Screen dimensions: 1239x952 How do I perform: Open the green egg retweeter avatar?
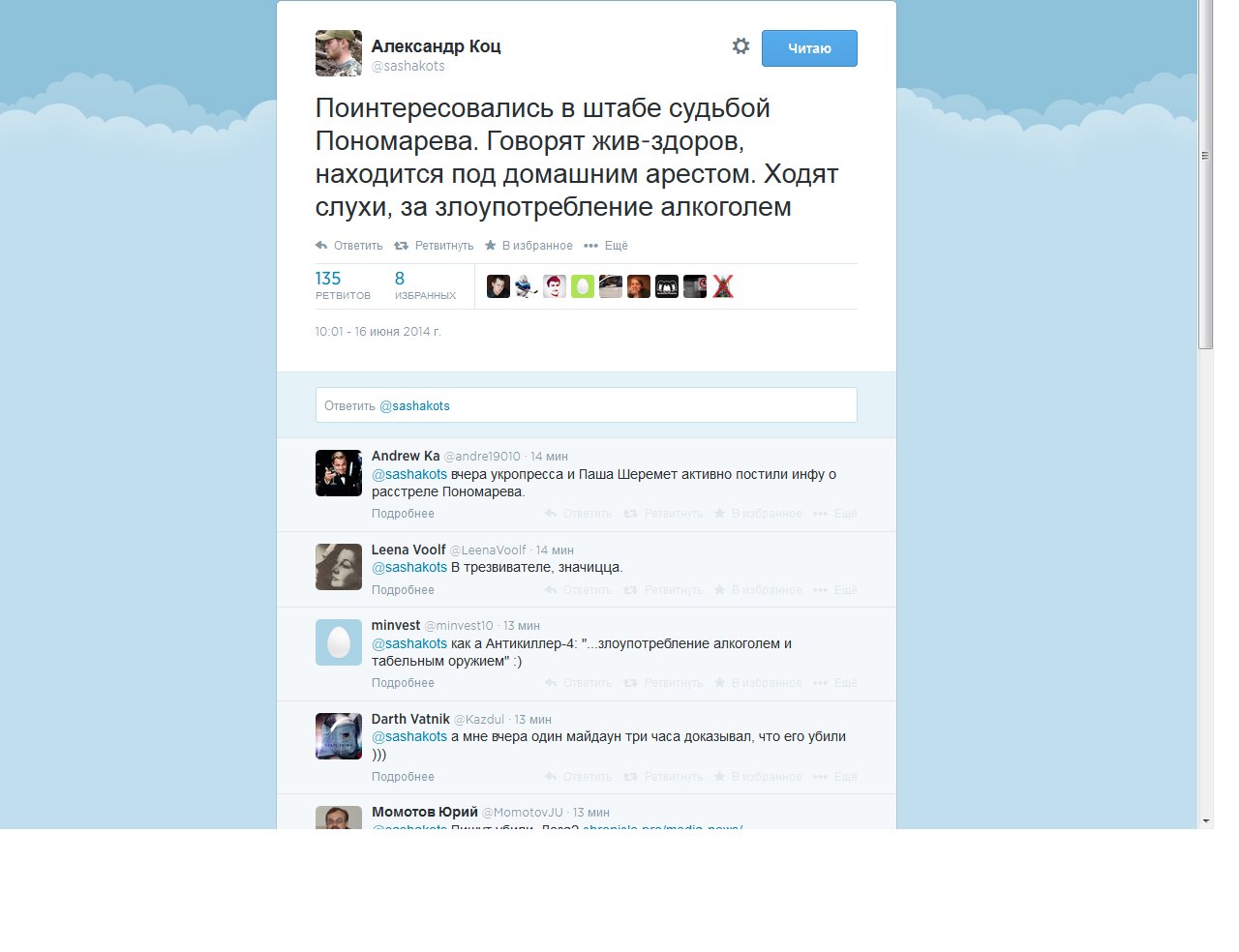(x=583, y=286)
